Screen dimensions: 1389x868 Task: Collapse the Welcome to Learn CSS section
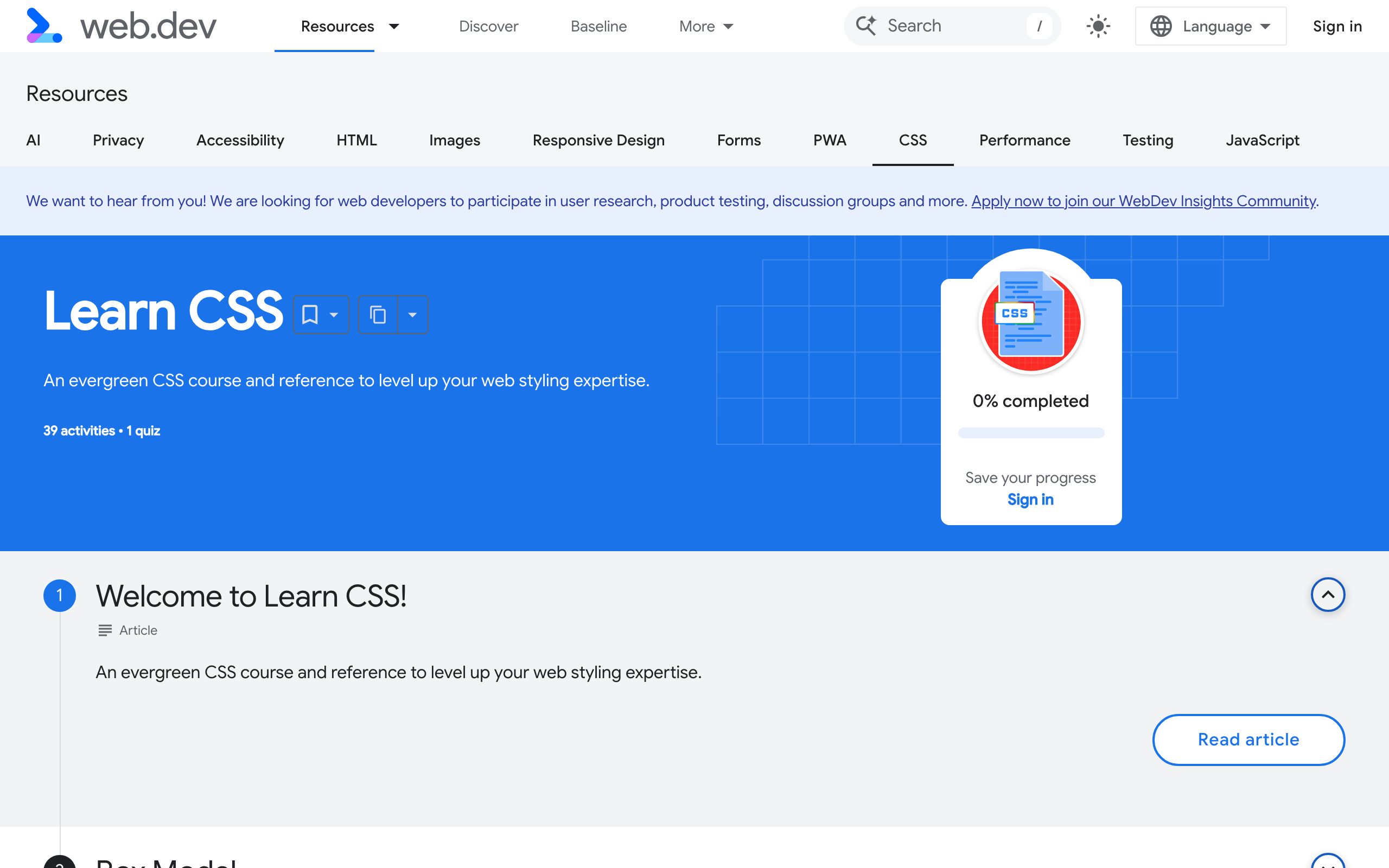point(1328,595)
